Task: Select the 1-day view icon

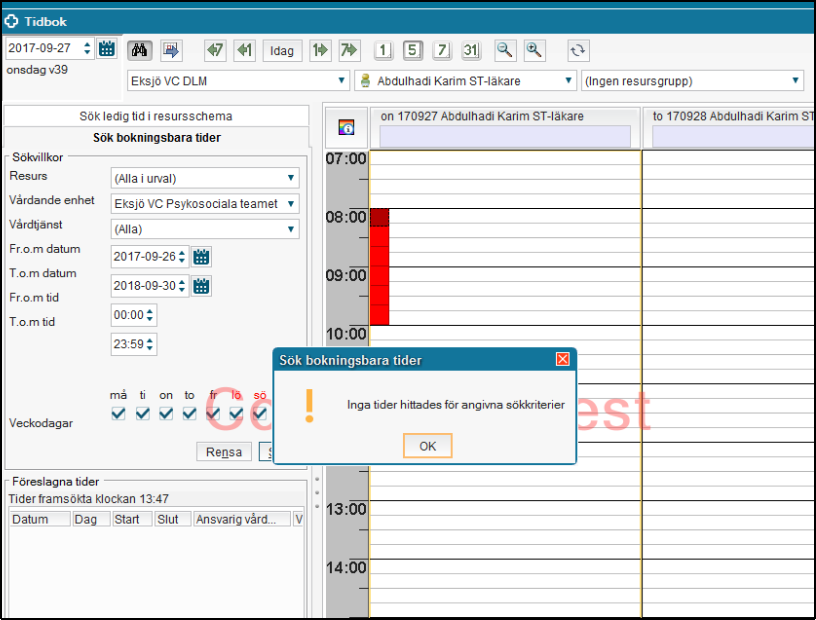Action: pyautogui.click(x=383, y=50)
